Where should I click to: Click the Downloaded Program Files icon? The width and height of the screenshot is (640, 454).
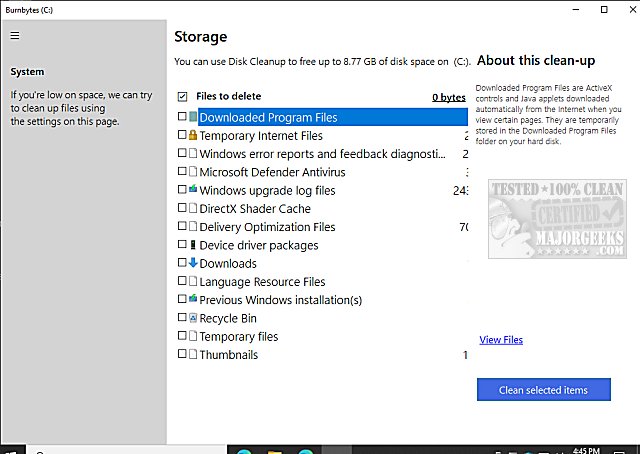tap(193, 117)
